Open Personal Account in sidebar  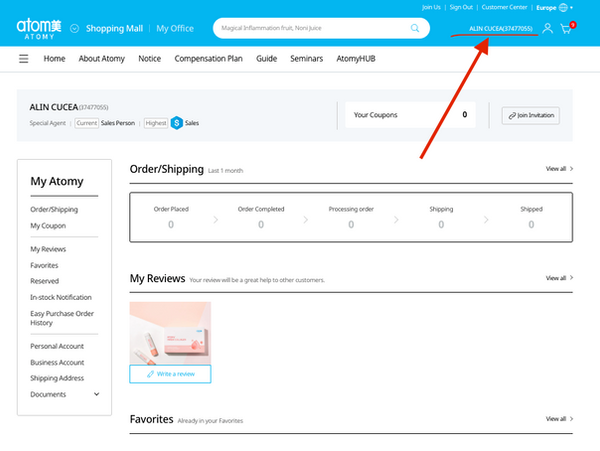pyautogui.click(x=57, y=346)
